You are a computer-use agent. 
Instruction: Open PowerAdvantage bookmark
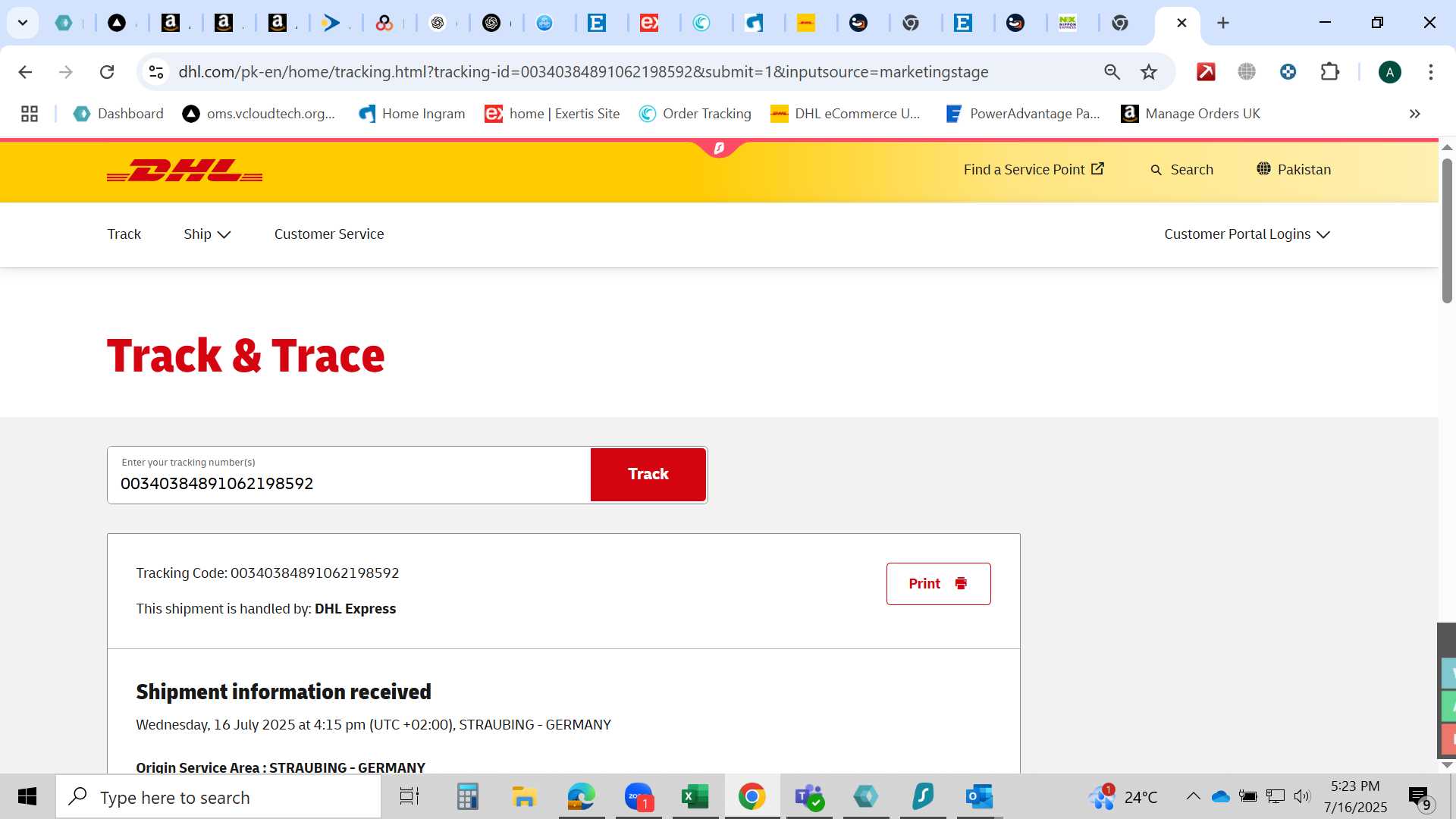(1023, 114)
